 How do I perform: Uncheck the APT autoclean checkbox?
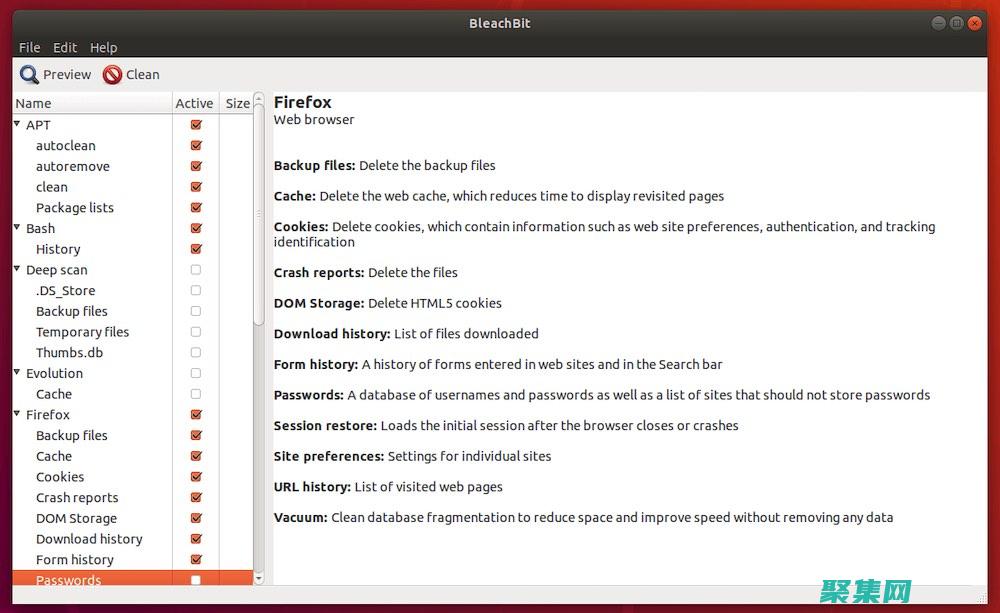point(196,146)
